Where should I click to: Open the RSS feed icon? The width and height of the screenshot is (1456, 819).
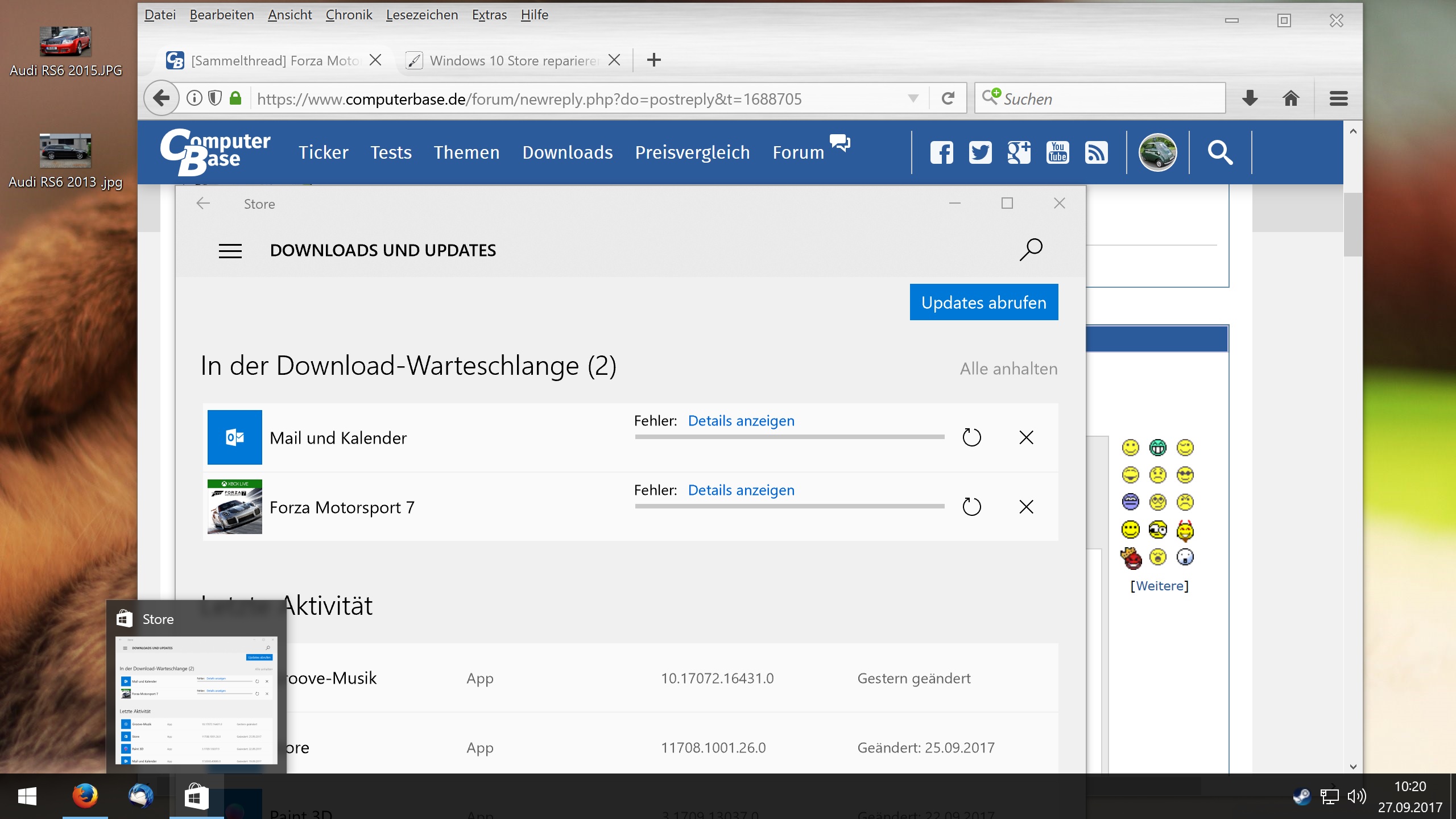1096,152
